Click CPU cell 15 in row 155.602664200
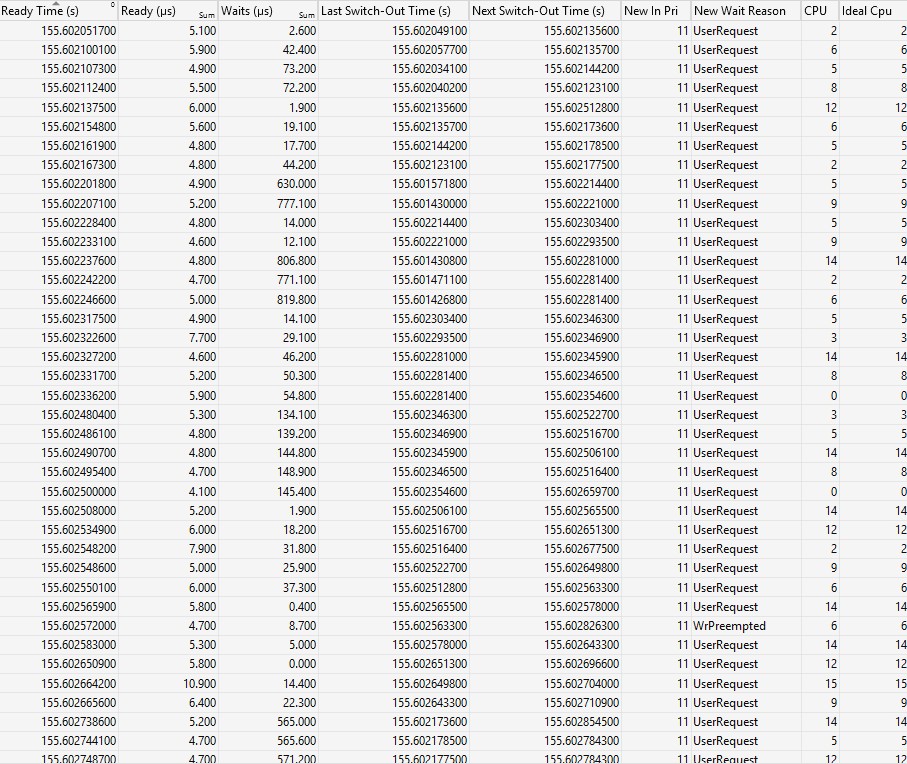907x764 pixels. tap(831, 684)
